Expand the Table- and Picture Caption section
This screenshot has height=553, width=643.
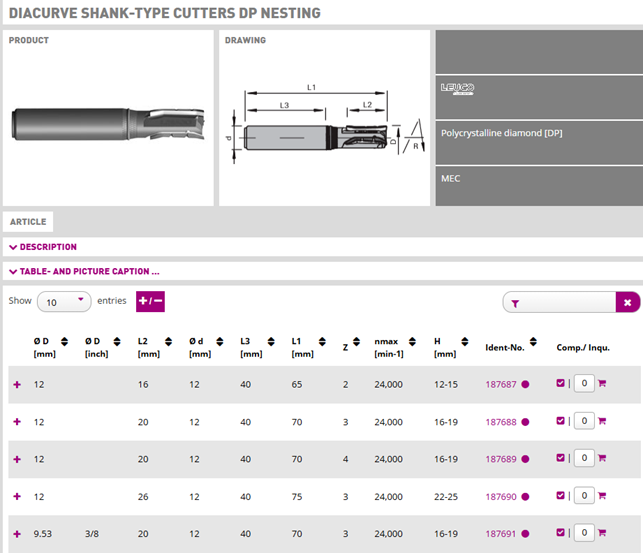(84, 271)
